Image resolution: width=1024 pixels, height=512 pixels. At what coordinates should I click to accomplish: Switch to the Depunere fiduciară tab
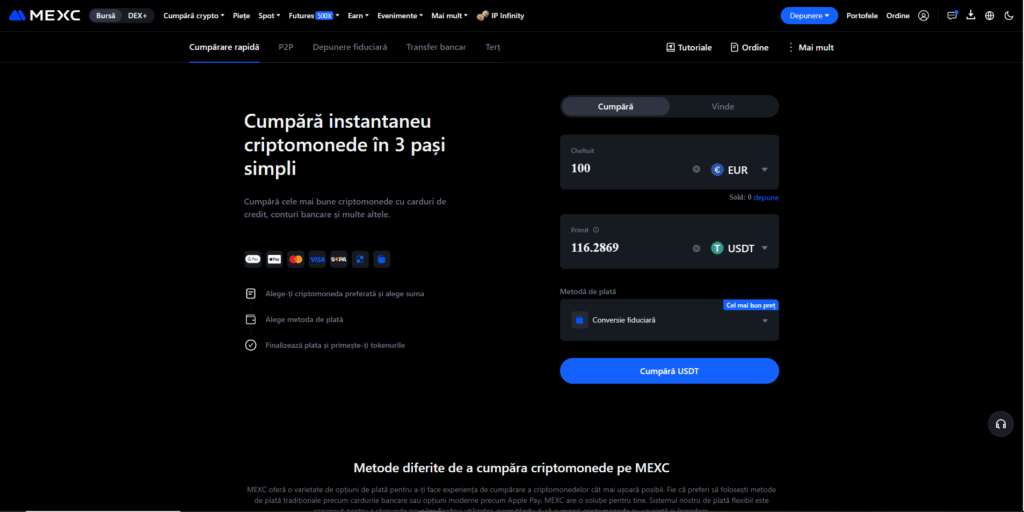coord(350,48)
